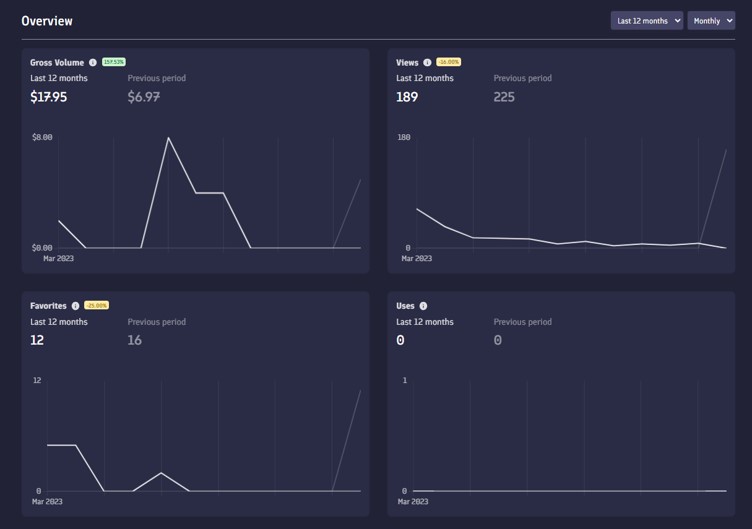
Task: Click the 12 favorites total value
Action: (x=37, y=340)
